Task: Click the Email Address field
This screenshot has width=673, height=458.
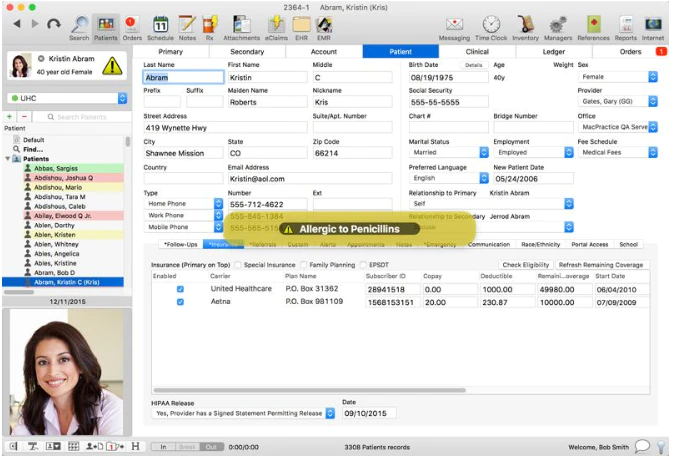Action: click(310, 179)
